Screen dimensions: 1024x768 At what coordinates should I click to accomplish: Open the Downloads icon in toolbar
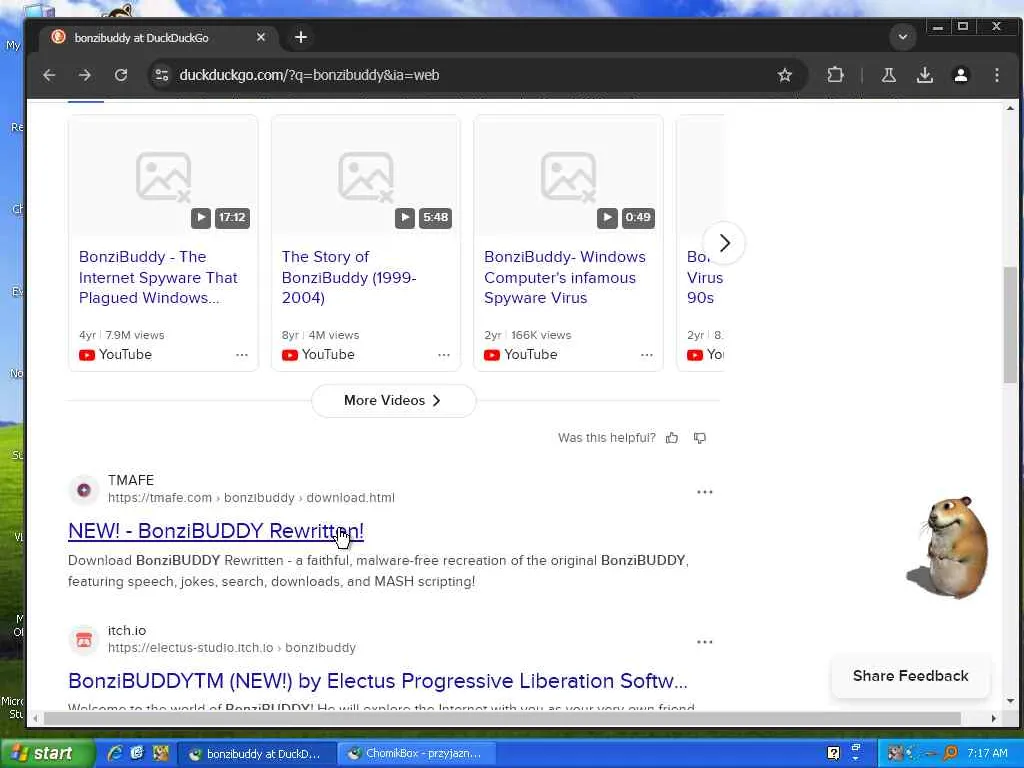coord(925,75)
